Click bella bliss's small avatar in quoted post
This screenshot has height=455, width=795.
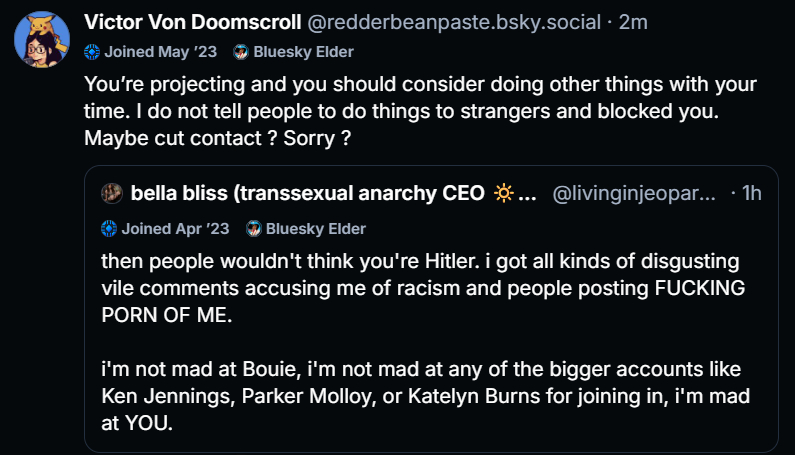(112, 193)
